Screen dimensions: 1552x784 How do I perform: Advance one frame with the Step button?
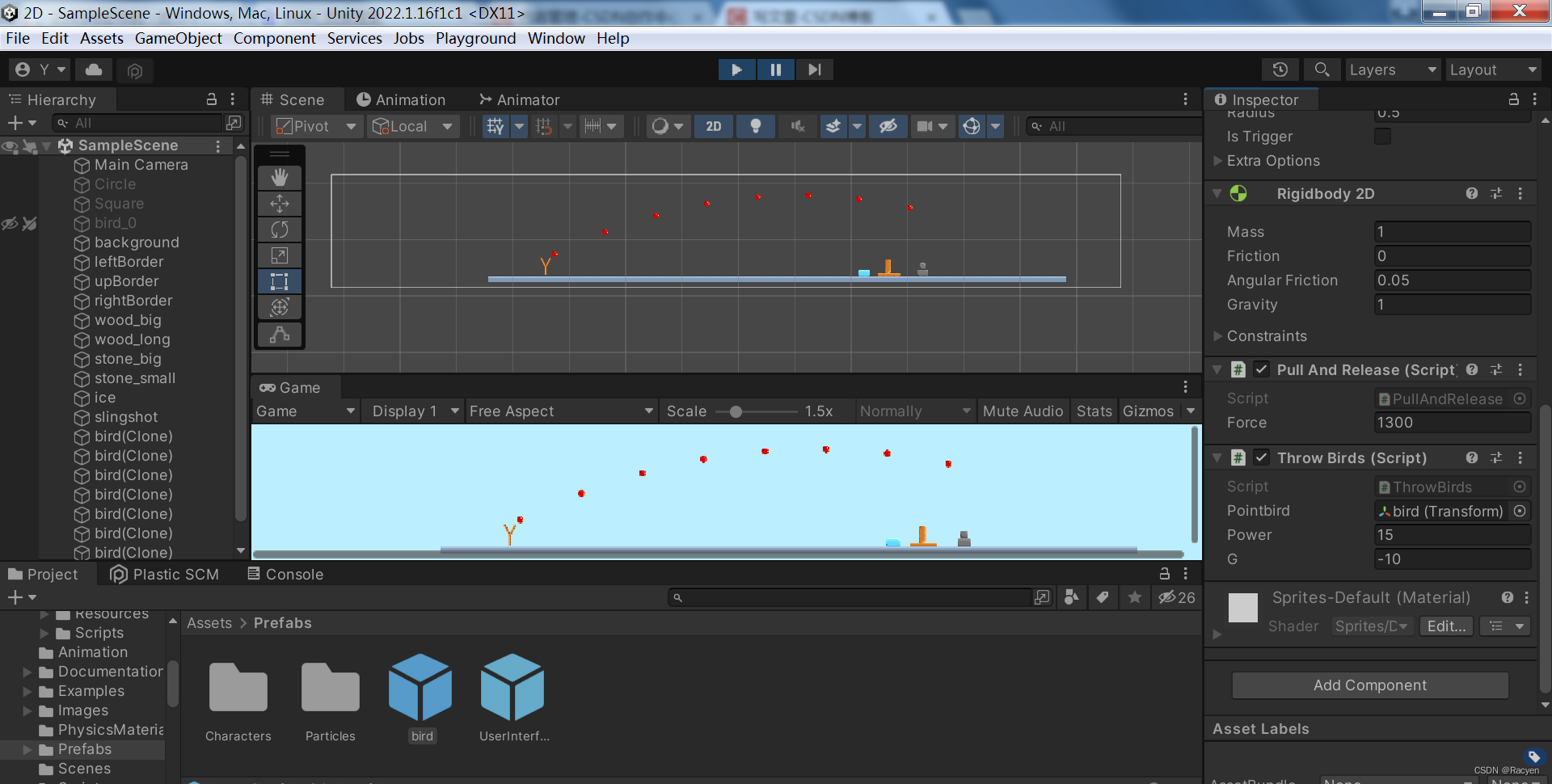pyautogui.click(x=814, y=70)
